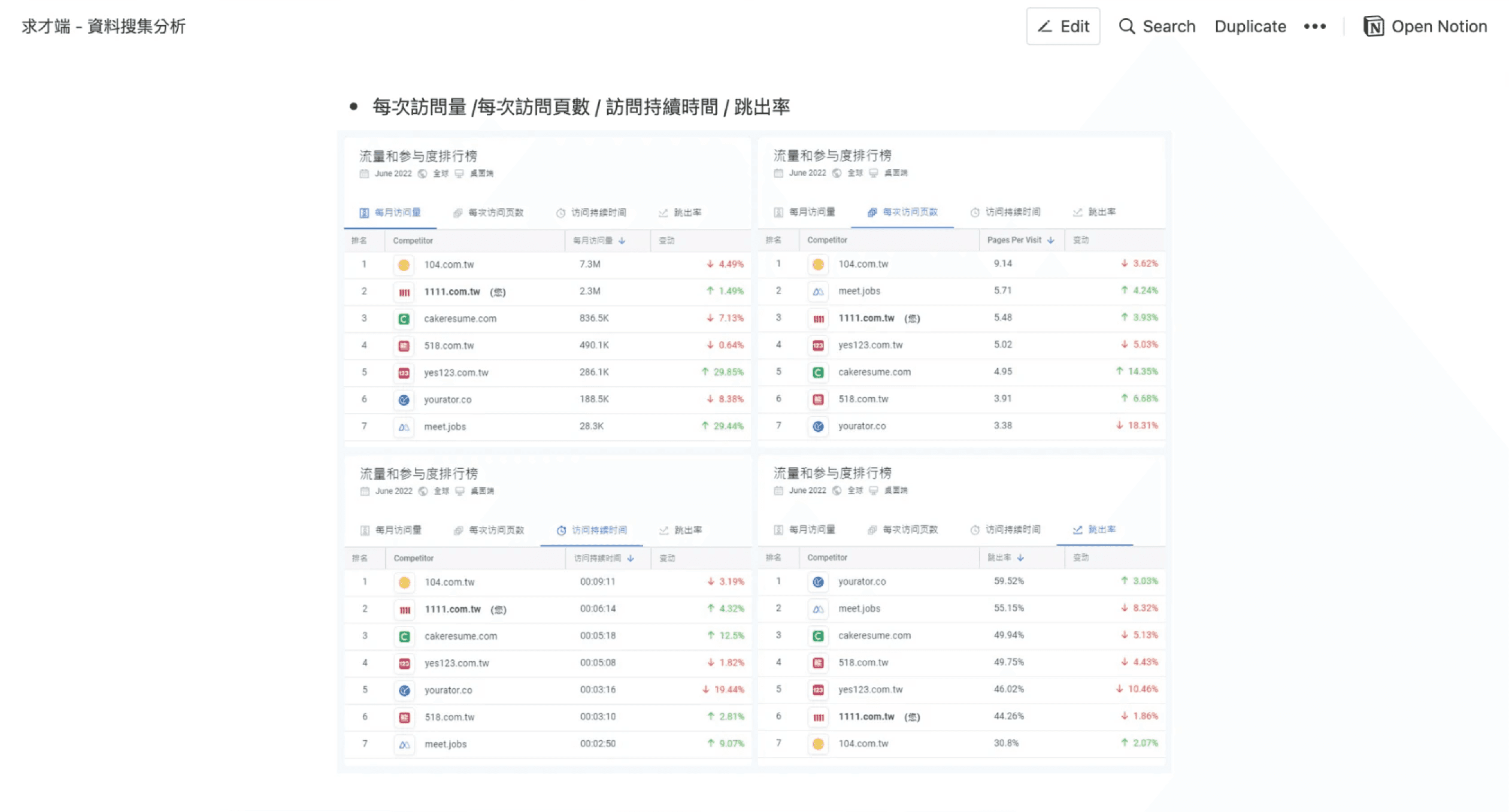Screen dimensions: 1509x812
Task: Select the blue active 跳出率 tab
Action: coord(1095,529)
